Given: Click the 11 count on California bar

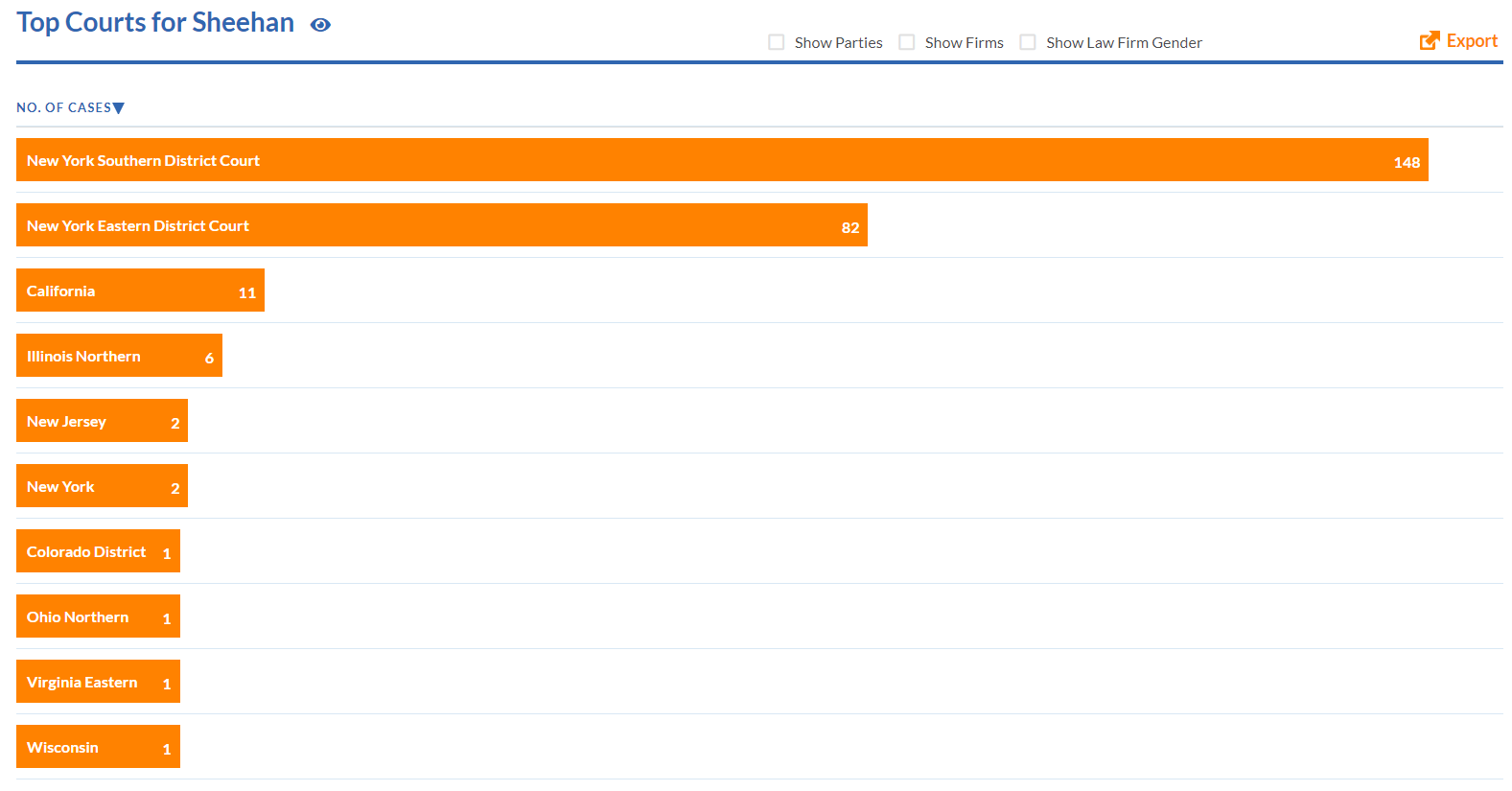Looking at the screenshot, I should tap(247, 293).
